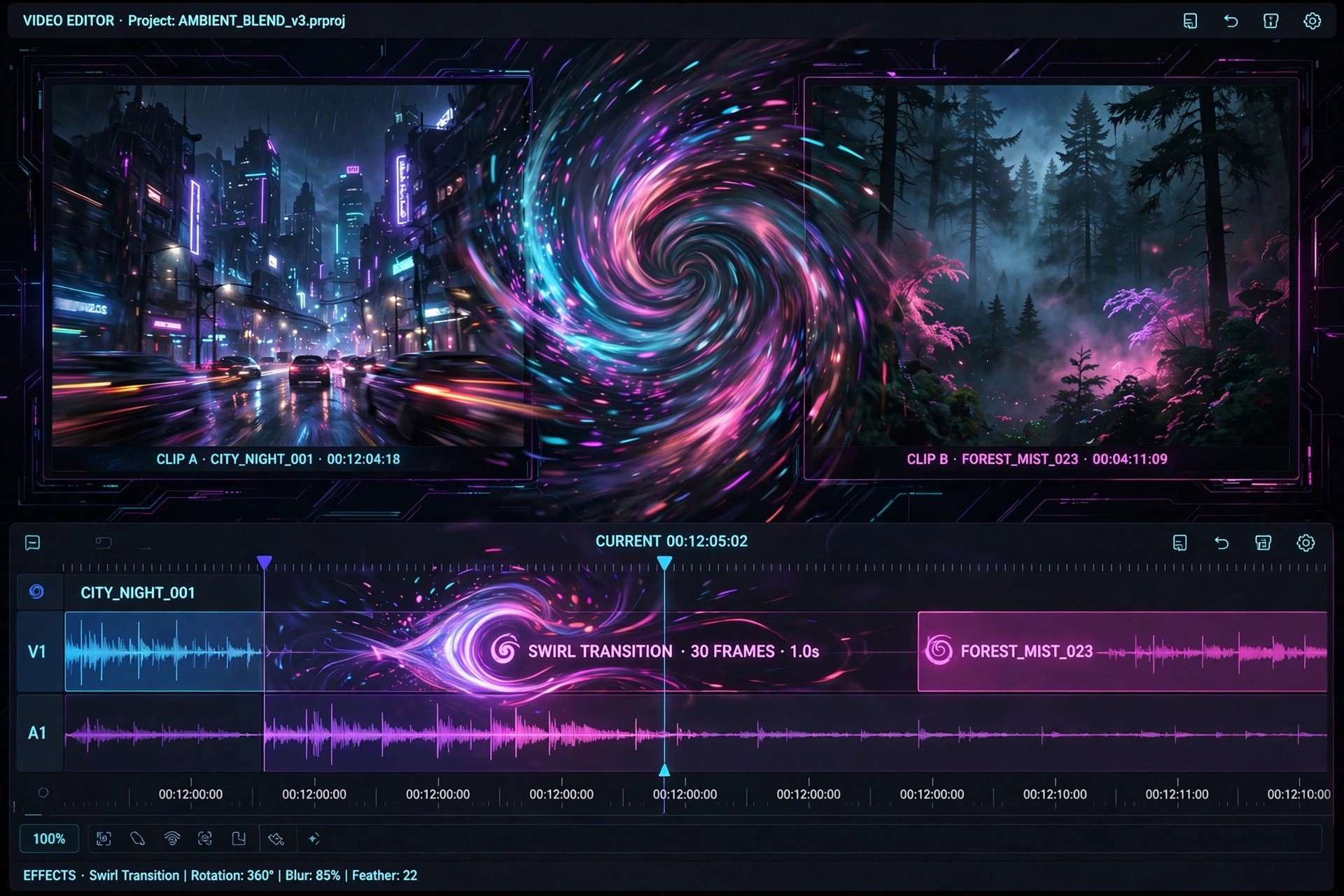Click the undo arrow in top title bar
The height and width of the screenshot is (896, 1344).
[1231, 21]
